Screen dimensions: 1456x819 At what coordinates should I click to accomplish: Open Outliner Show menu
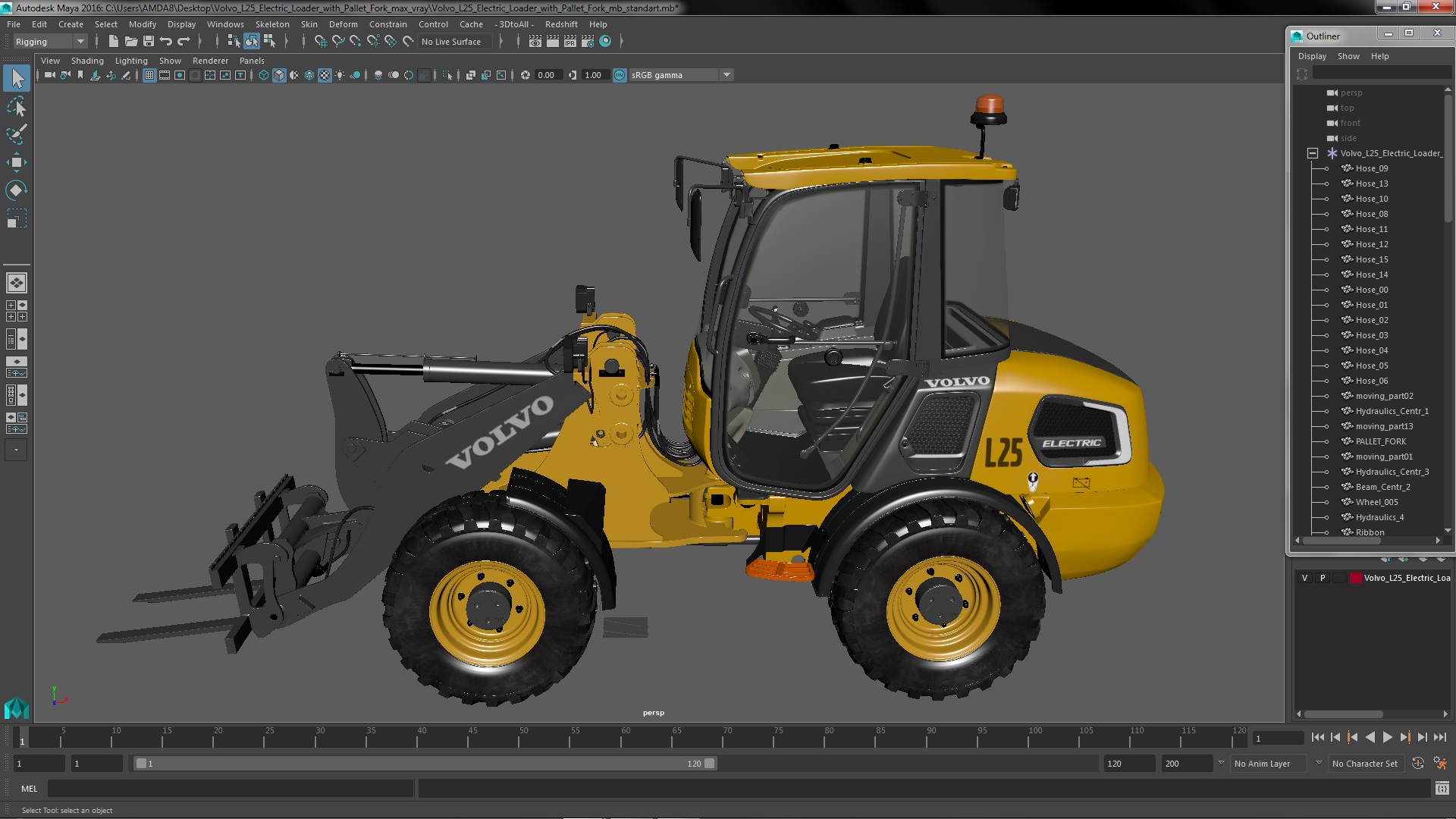coord(1348,56)
